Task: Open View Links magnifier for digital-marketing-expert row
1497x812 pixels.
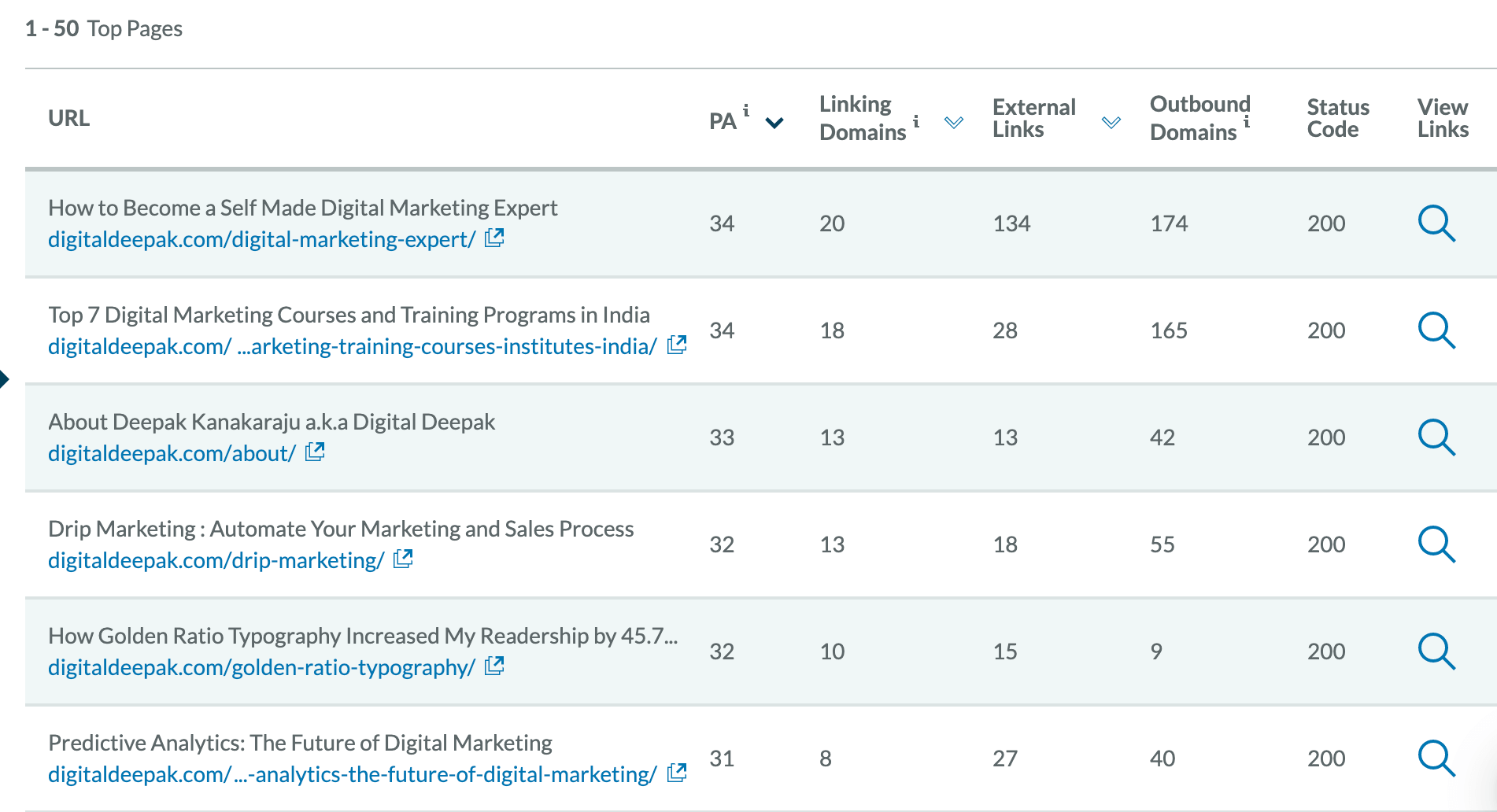Action: [1436, 223]
